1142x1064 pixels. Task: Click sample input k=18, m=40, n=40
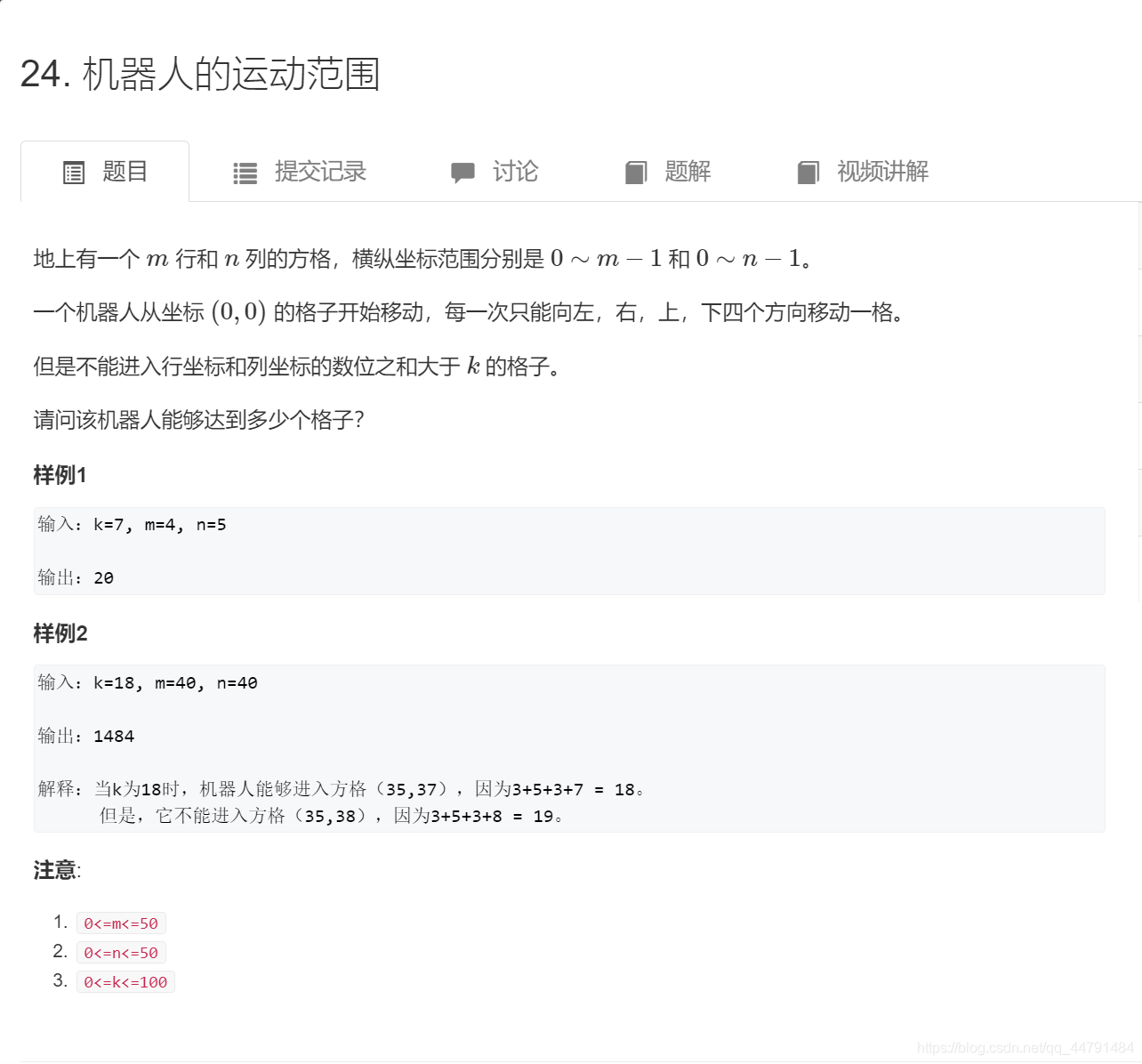(x=148, y=683)
